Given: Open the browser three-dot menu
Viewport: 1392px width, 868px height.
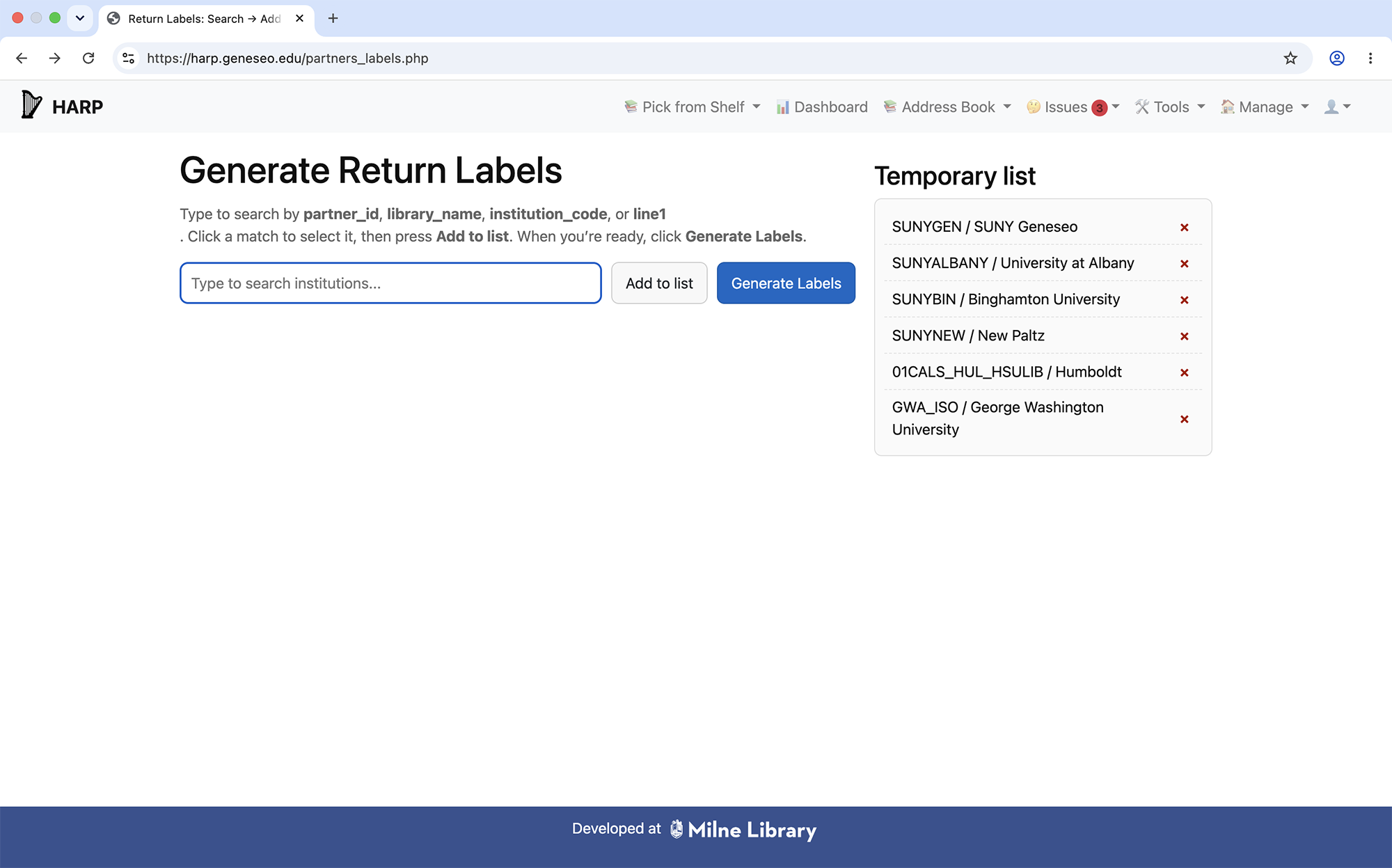Looking at the screenshot, I should pos(1370,58).
